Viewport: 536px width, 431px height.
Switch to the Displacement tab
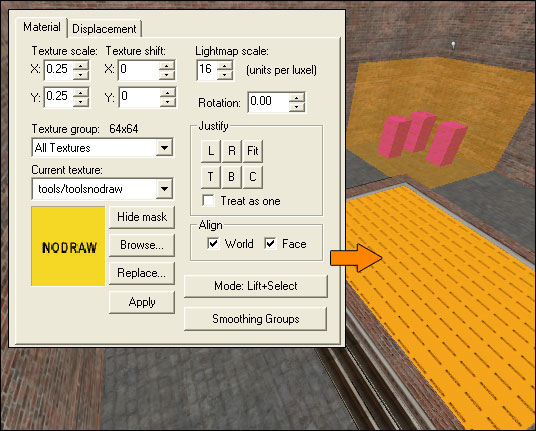[x=104, y=29]
